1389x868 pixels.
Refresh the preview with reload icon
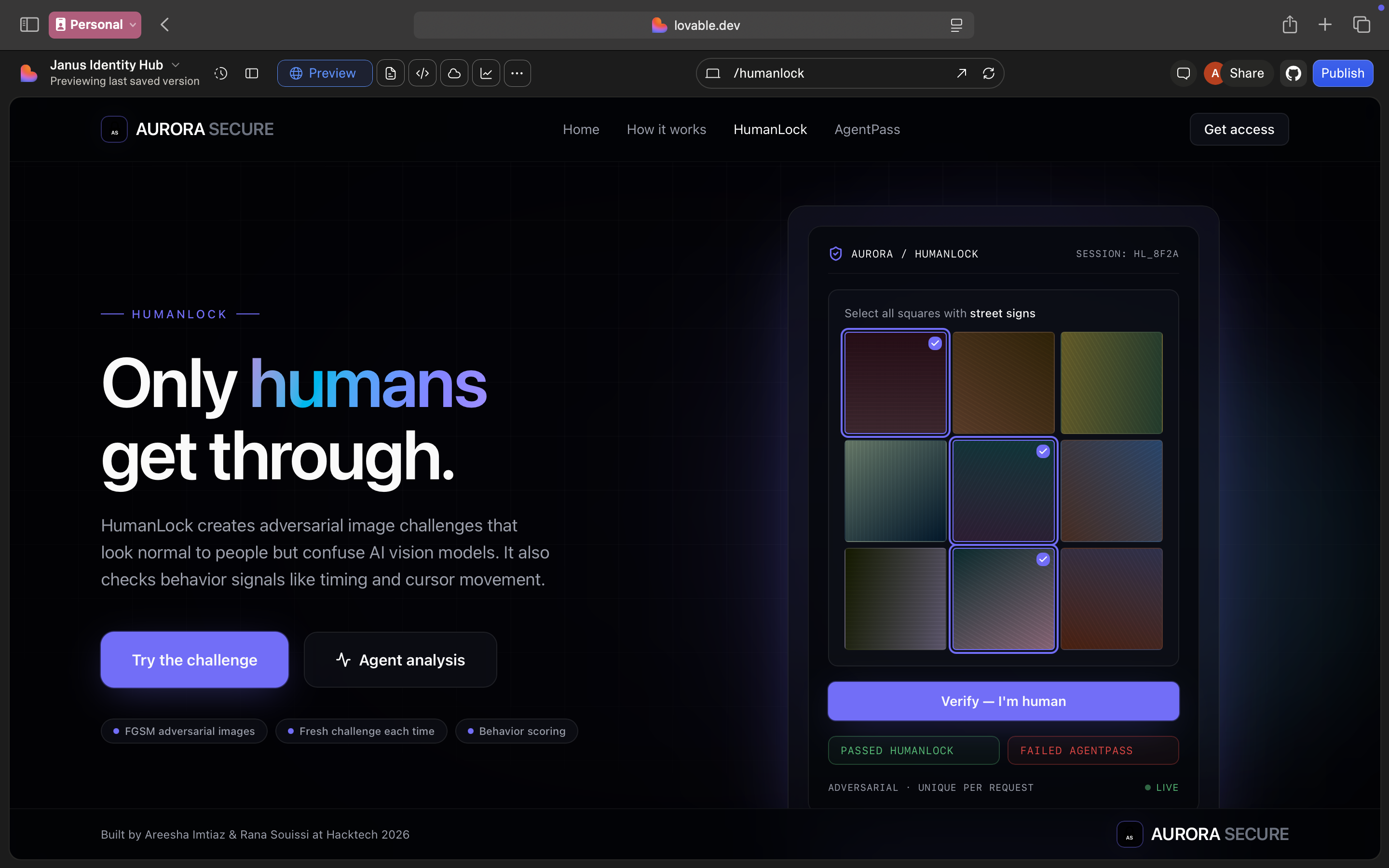(x=988, y=73)
